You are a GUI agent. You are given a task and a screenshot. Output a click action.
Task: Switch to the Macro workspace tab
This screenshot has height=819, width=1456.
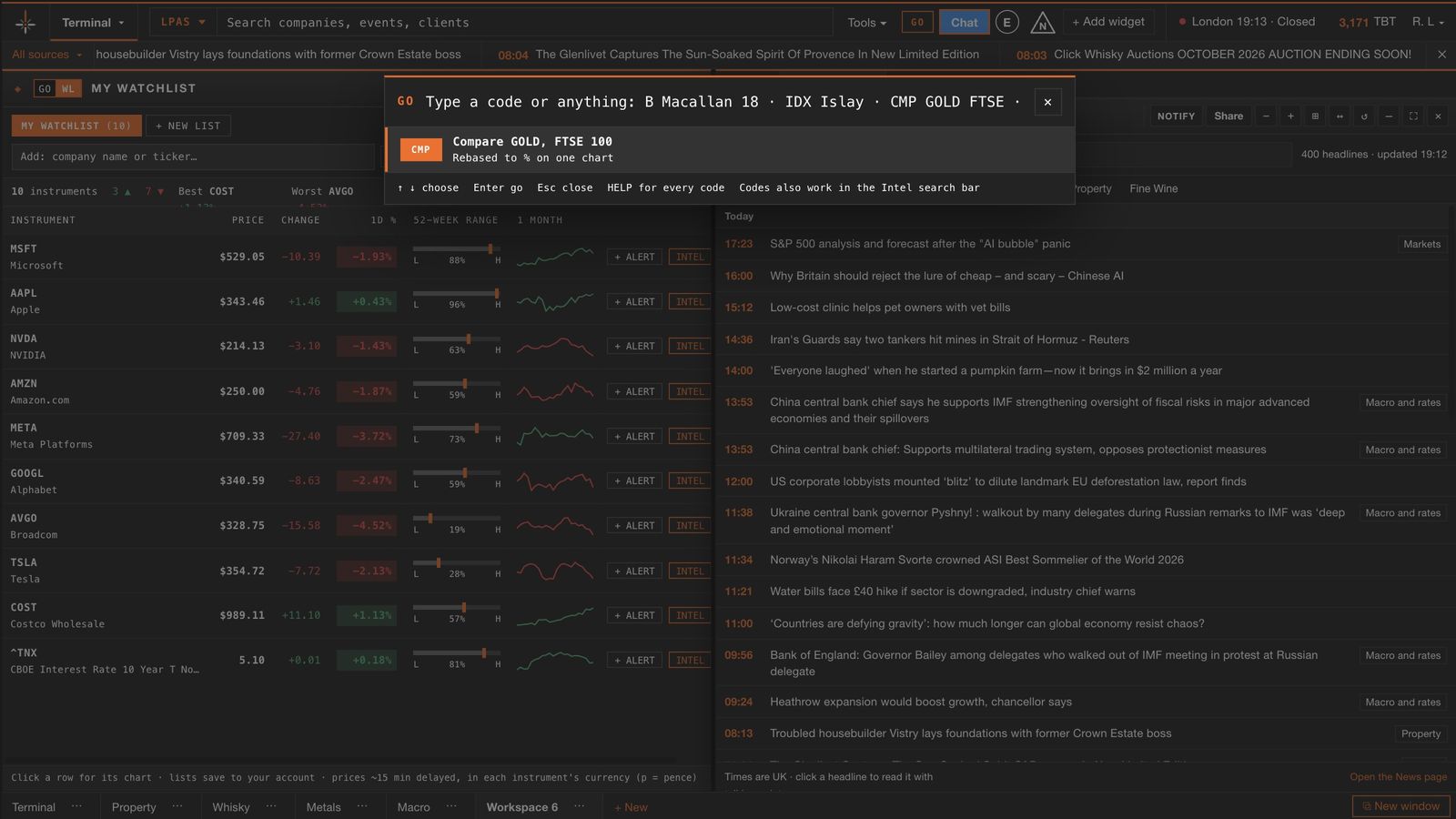[x=413, y=806]
